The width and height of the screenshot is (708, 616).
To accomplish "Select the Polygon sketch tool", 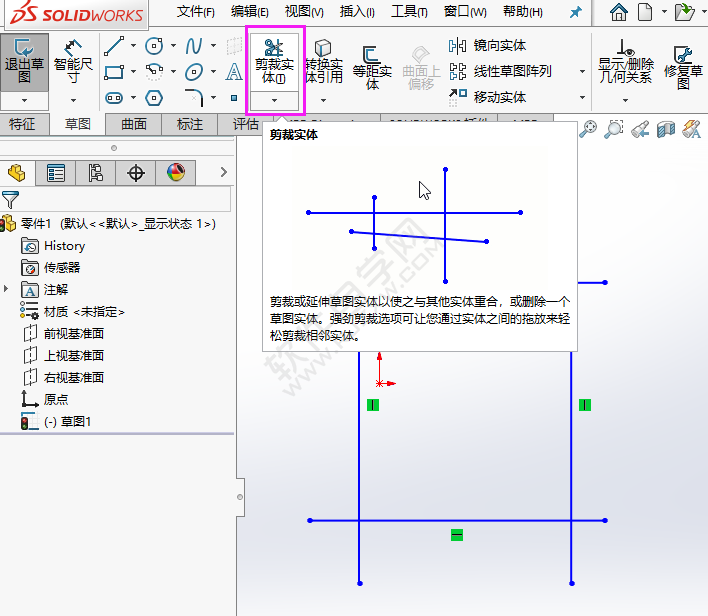I will click(154, 98).
